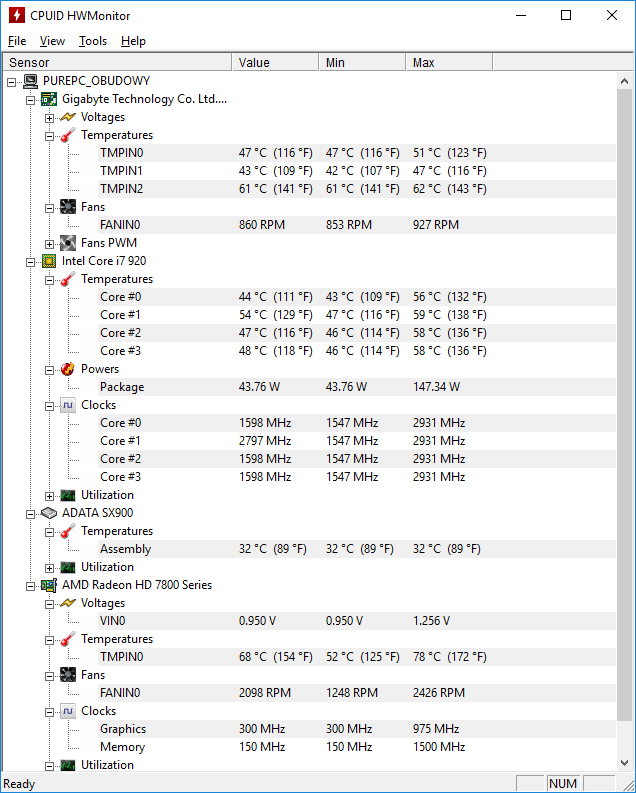Open the View menu
The image size is (636, 793).
point(52,41)
